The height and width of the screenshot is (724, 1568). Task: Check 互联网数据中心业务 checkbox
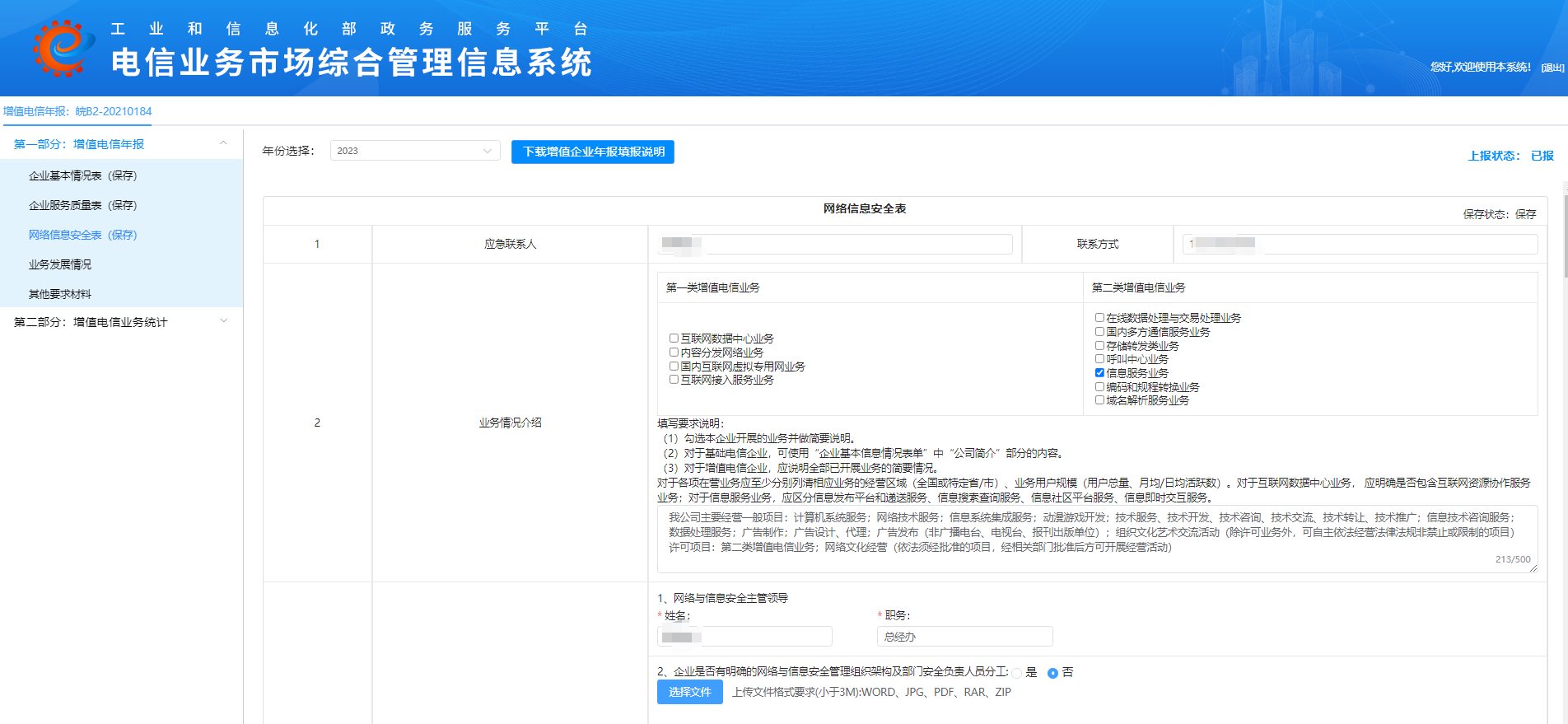click(674, 338)
